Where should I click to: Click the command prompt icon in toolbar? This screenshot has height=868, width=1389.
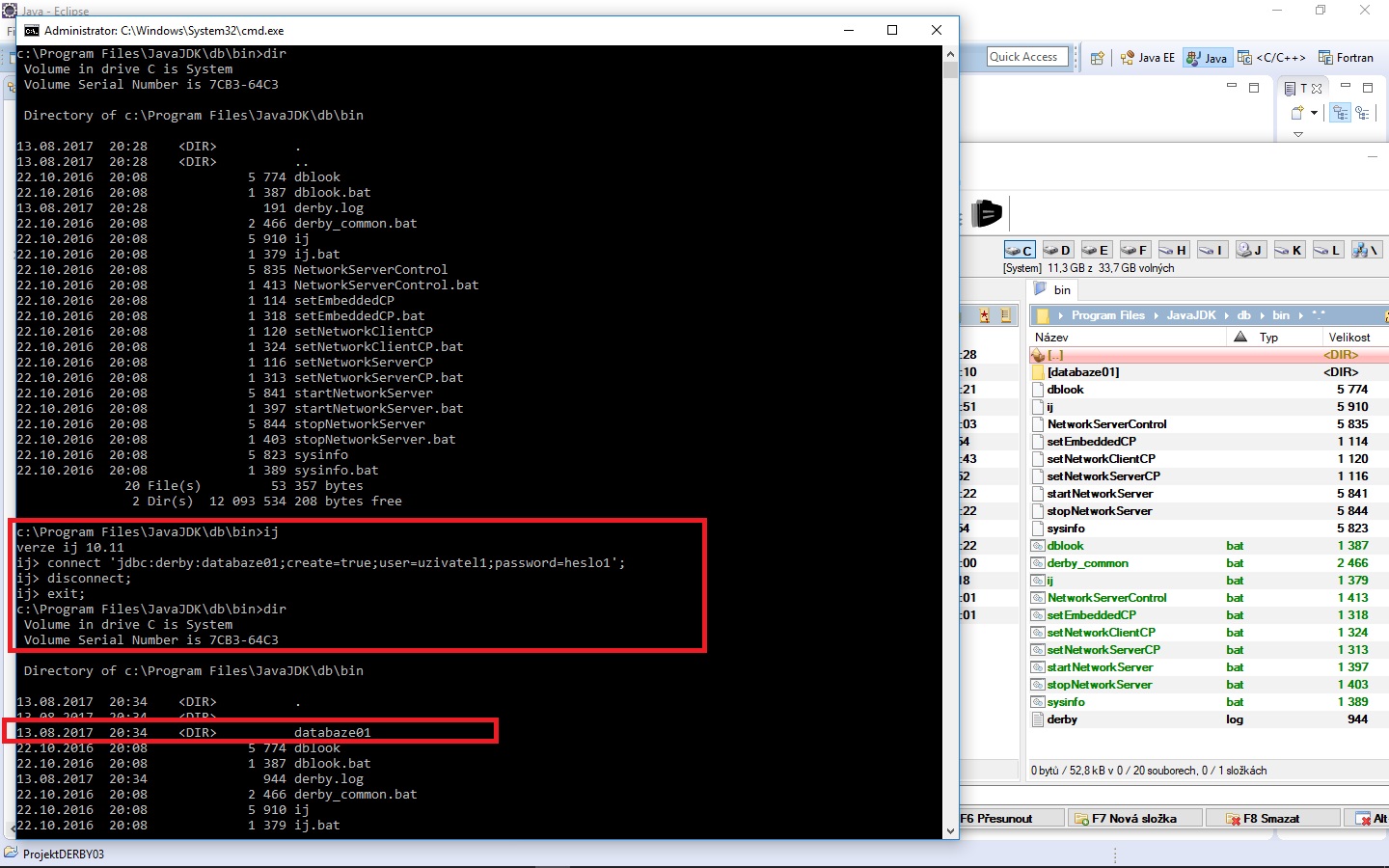[x=986, y=213]
